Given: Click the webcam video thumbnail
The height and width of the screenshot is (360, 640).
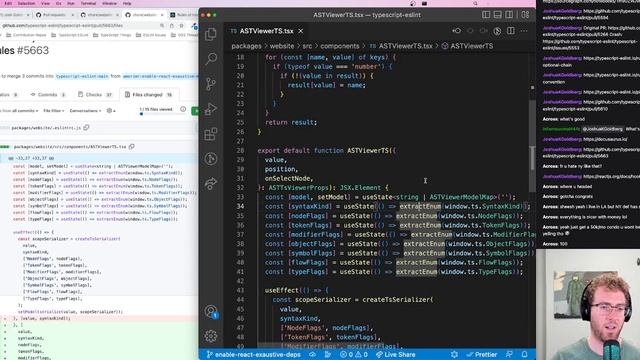Looking at the screenshot, I should pos(588,304).
